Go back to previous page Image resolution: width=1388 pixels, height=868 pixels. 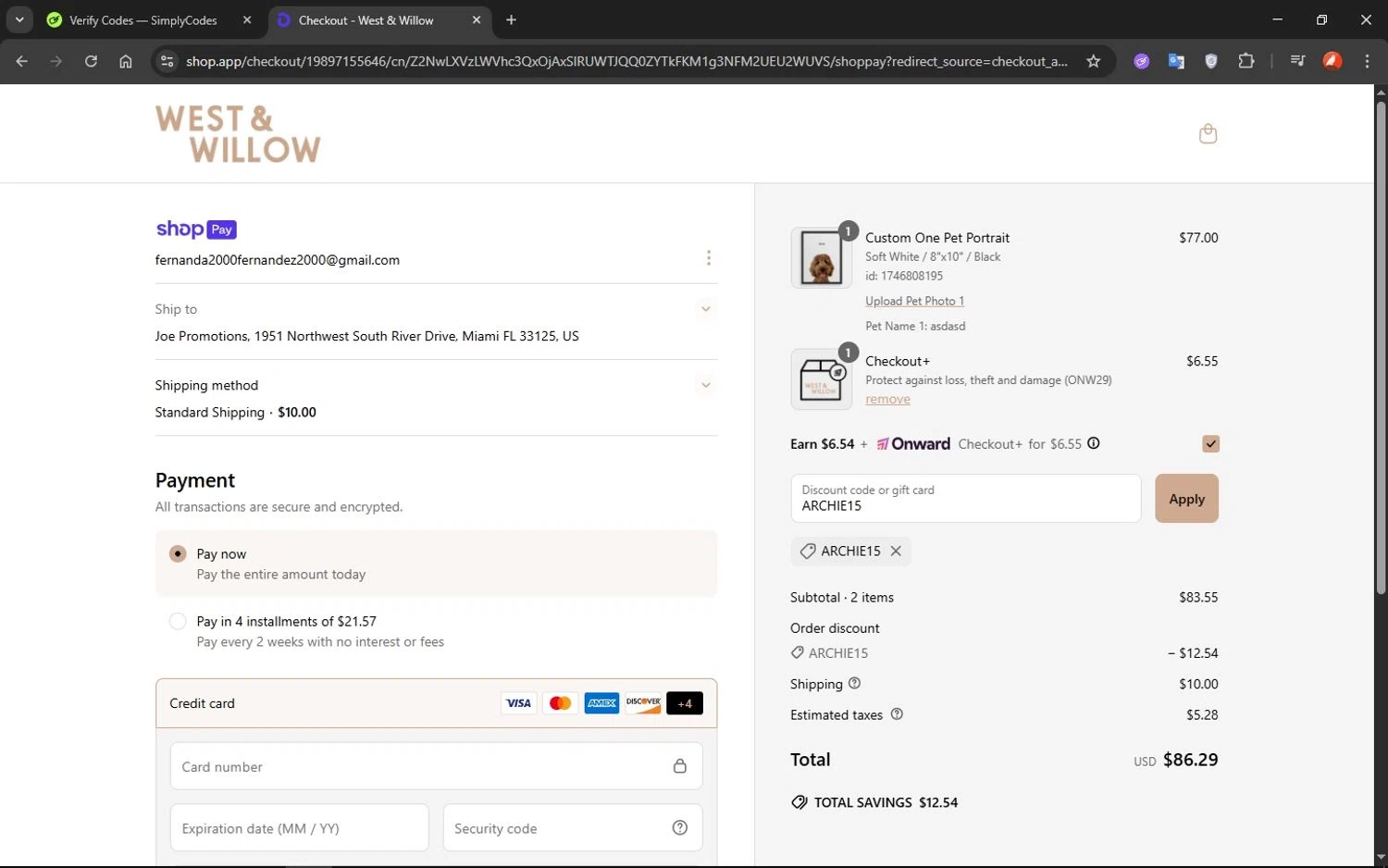click(x=22, y=61)
